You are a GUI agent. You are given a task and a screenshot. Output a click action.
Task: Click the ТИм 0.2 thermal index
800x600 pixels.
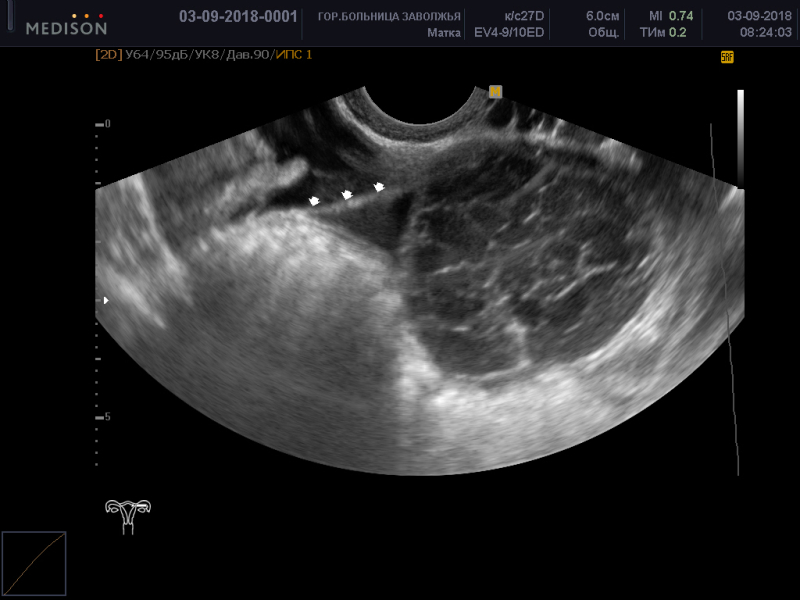[663, 33]
